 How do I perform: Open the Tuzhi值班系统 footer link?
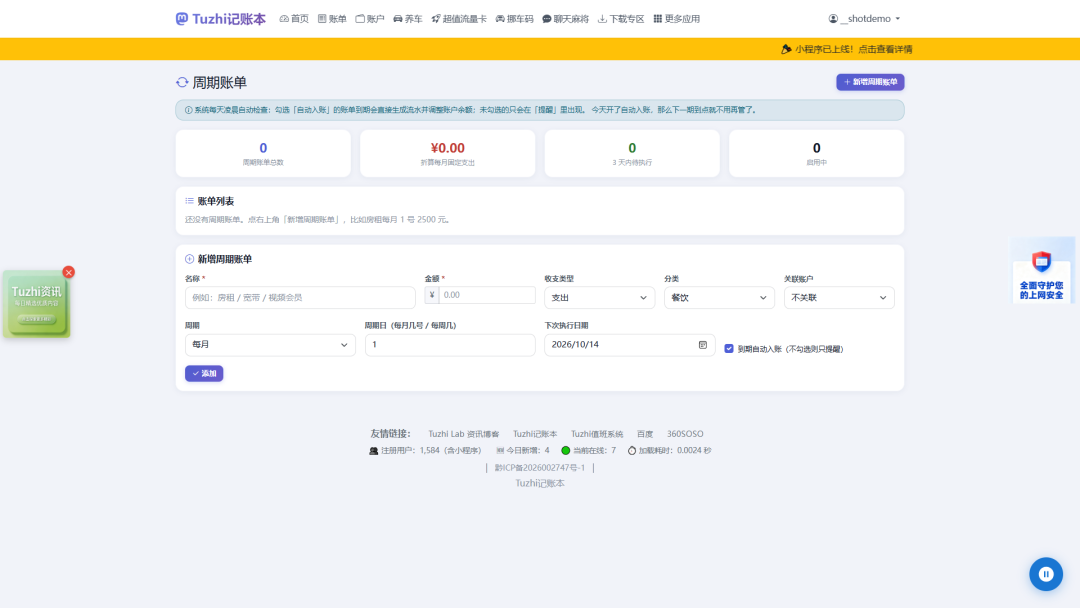coord(596,434)
